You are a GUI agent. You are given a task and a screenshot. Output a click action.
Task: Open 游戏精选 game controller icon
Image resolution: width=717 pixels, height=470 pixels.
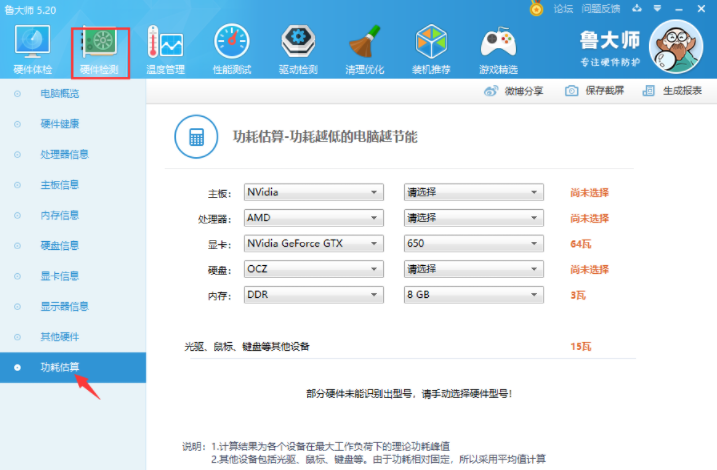click(498, 49)
